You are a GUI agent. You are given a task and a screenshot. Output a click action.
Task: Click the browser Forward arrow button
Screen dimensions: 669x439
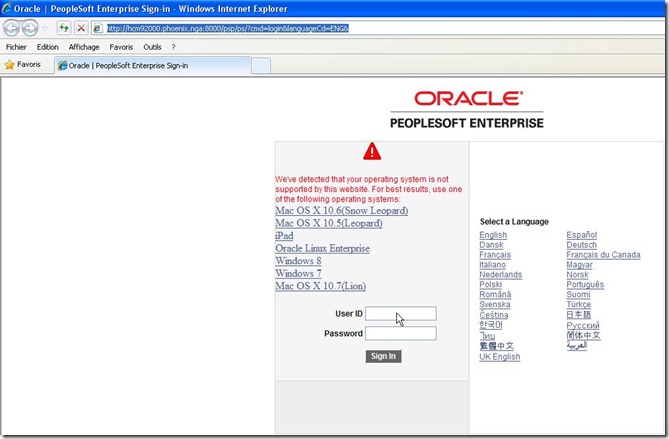[30, 28]
